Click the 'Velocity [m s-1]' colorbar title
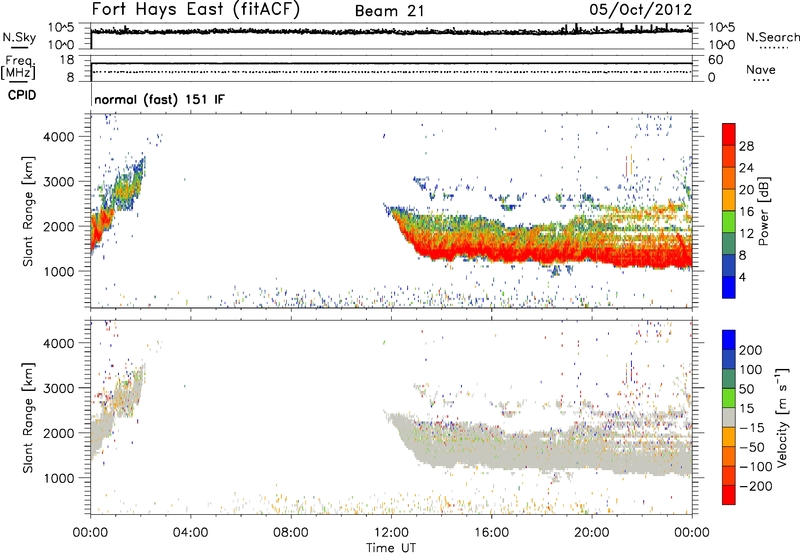 [782, 417]
